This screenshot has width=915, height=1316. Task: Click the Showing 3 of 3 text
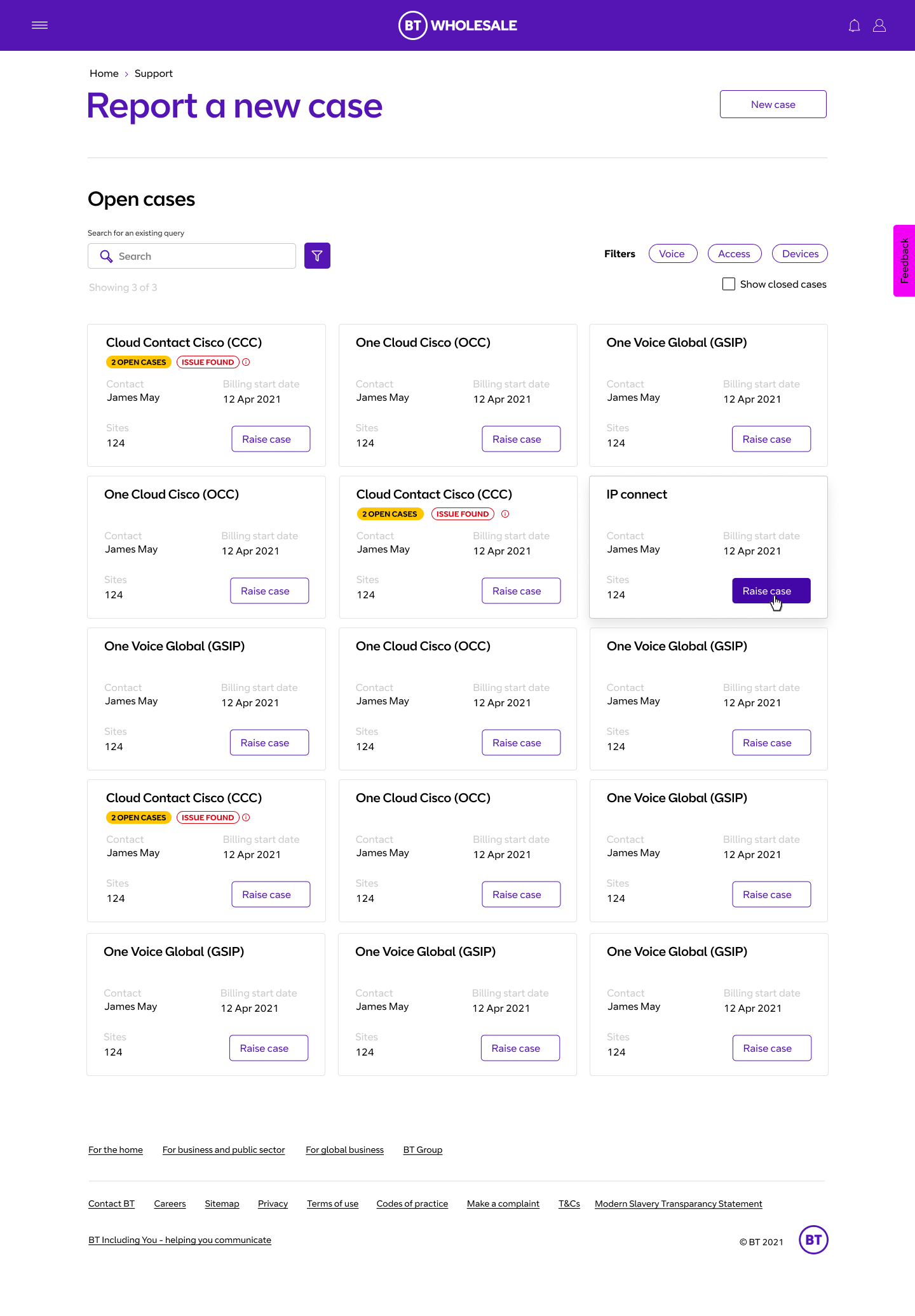pyautogui.click(x=123, y=288)
